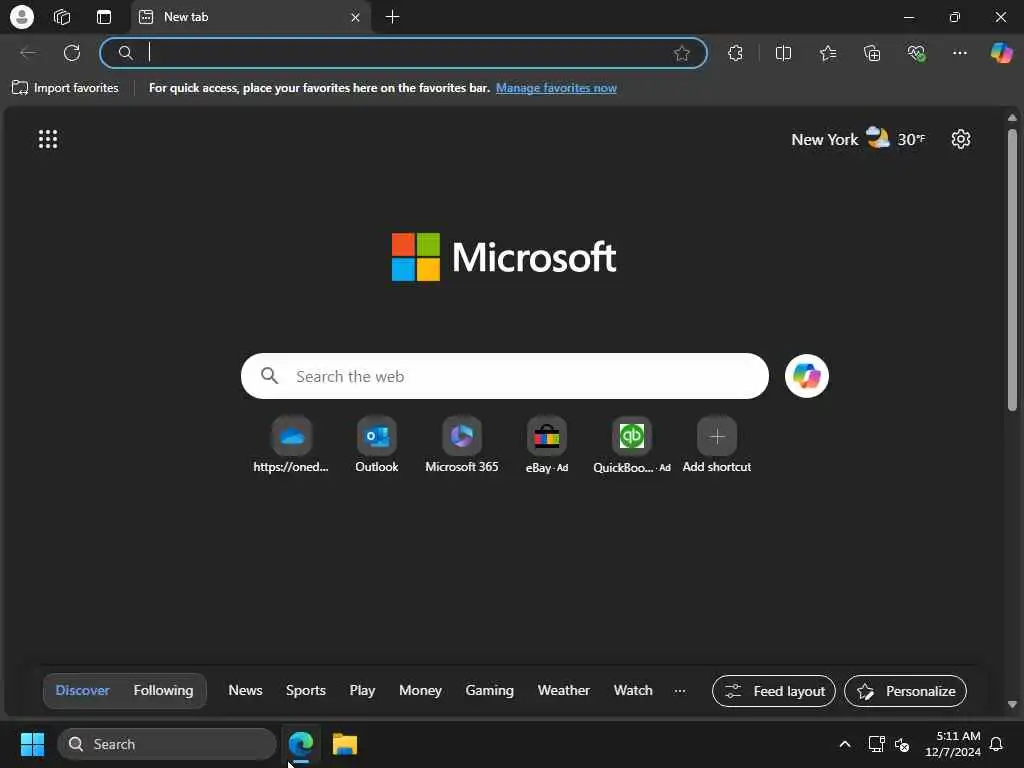Open the Gaming category
This screenshot has width=1024, height=768.
tap(490, 690)
